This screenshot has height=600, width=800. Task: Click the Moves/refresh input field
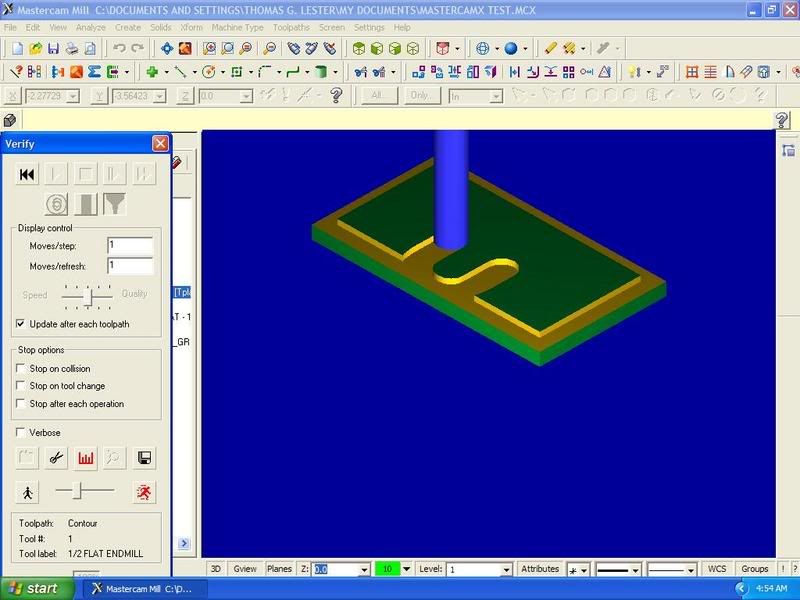130,266
